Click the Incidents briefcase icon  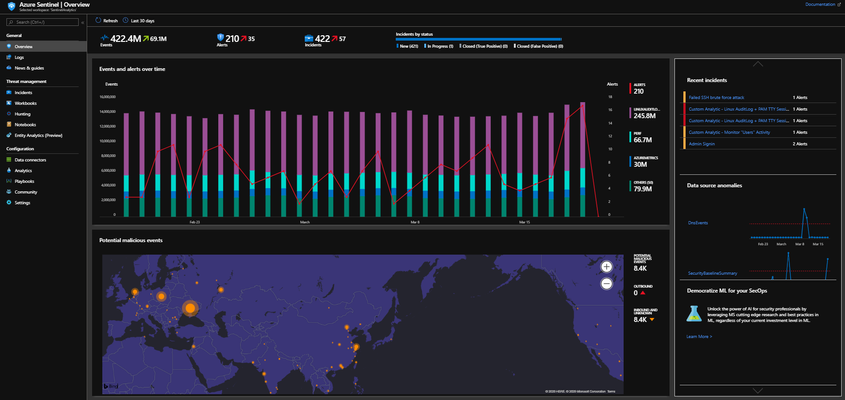308,38
